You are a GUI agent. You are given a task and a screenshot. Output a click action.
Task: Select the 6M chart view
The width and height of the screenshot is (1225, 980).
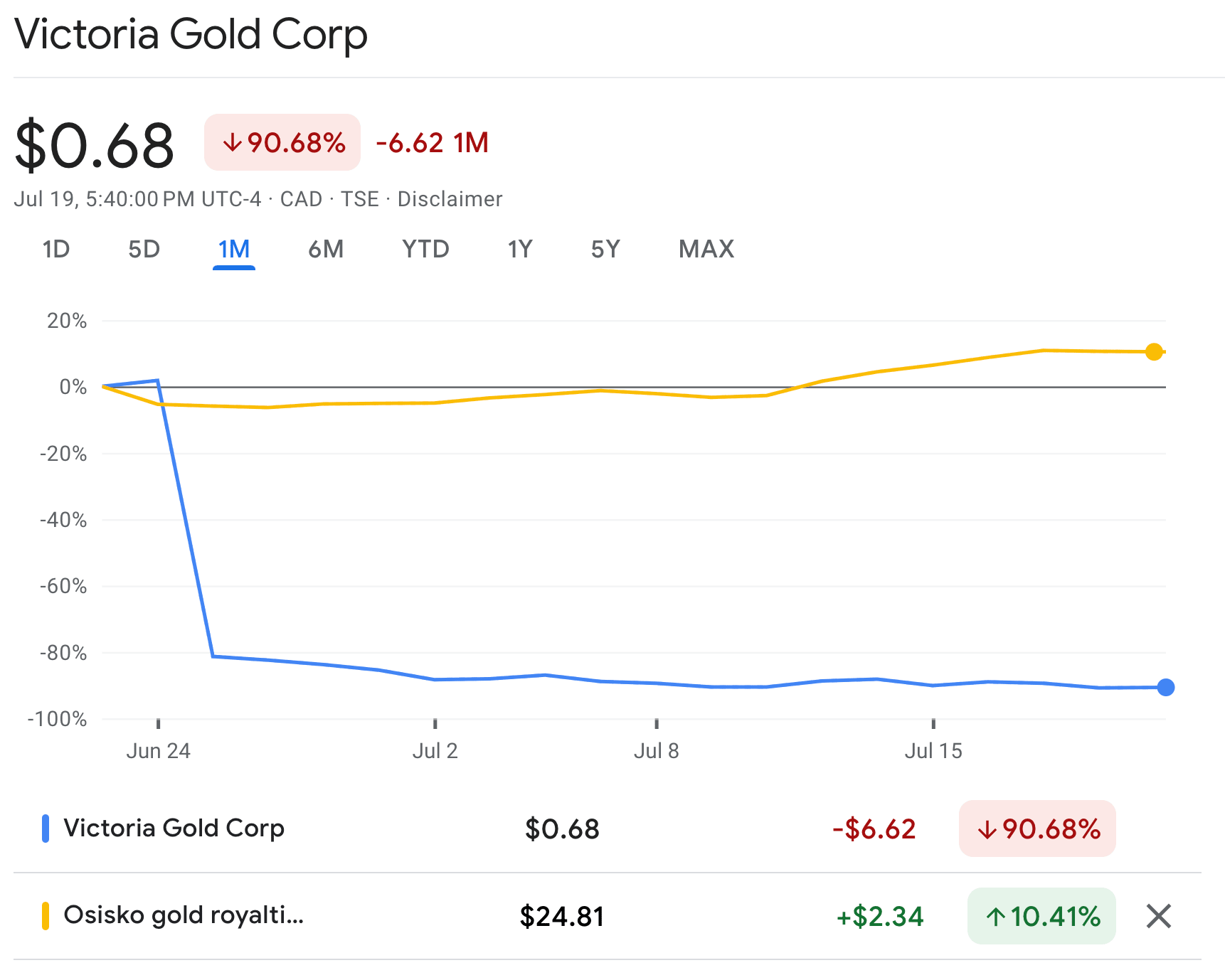pyautogui.click(x=326, y=249)
